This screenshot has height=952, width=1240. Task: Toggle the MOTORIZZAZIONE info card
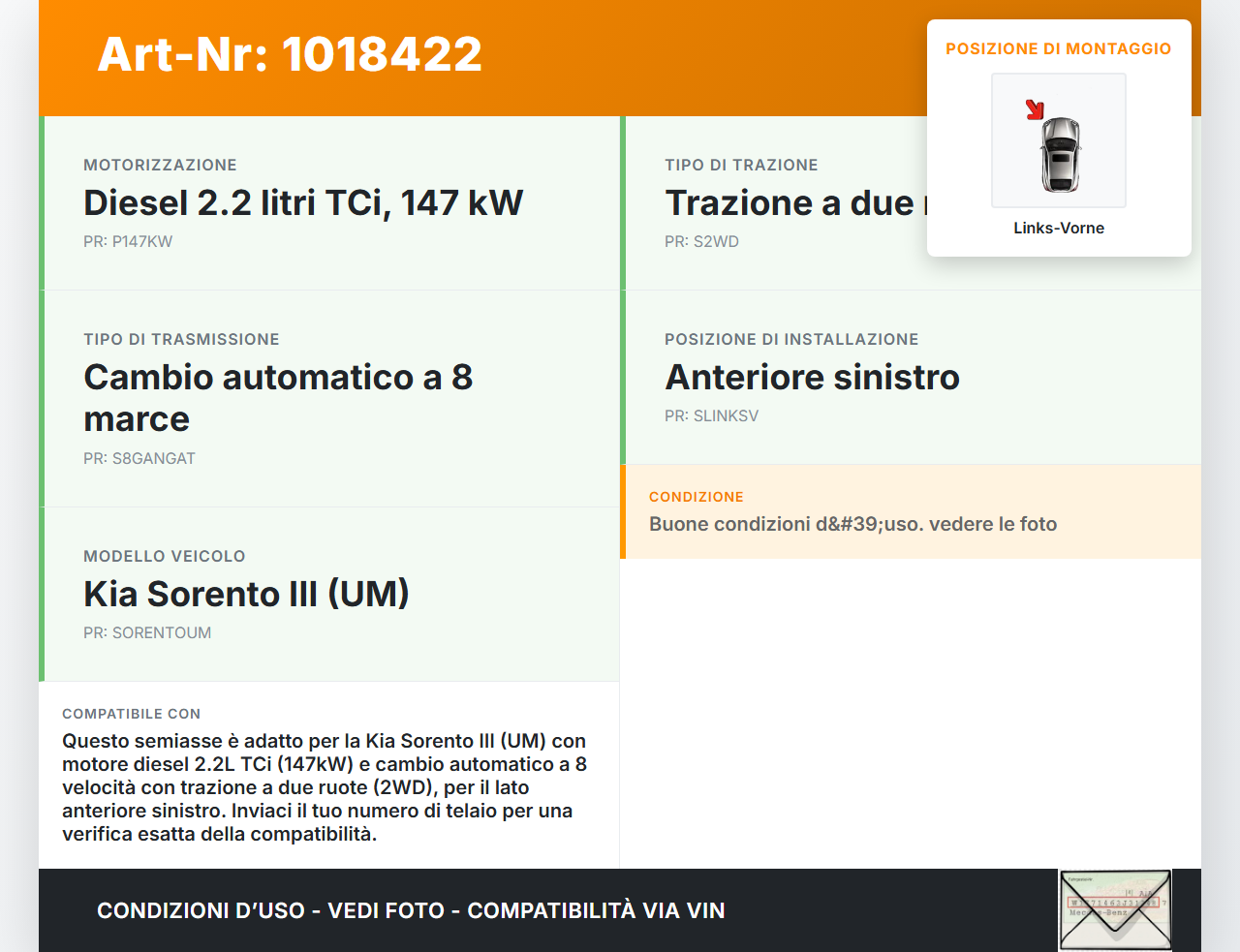[x=329, y=202]
